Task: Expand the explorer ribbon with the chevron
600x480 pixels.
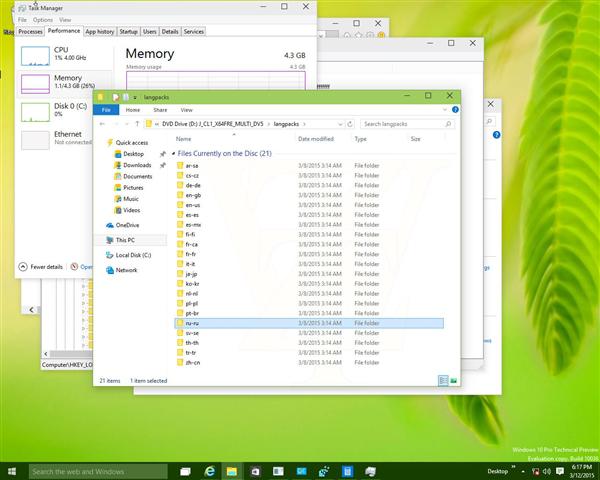Action: click(x=445, y=109)
